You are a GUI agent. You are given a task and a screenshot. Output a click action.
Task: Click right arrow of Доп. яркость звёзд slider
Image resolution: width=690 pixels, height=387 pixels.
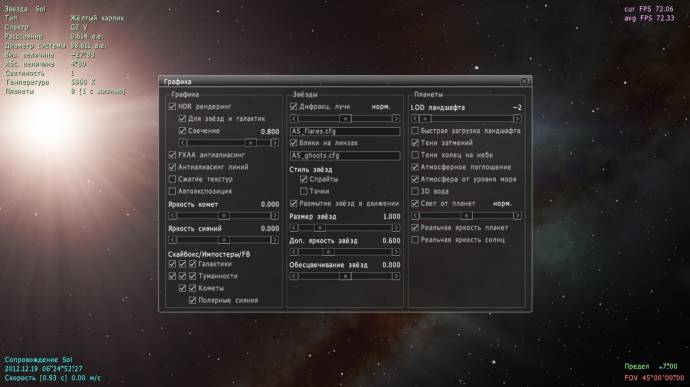(x=396, y=252)
